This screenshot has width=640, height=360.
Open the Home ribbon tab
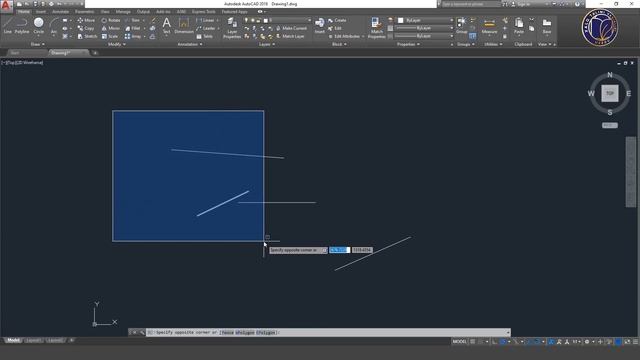(x=24, y=11)
